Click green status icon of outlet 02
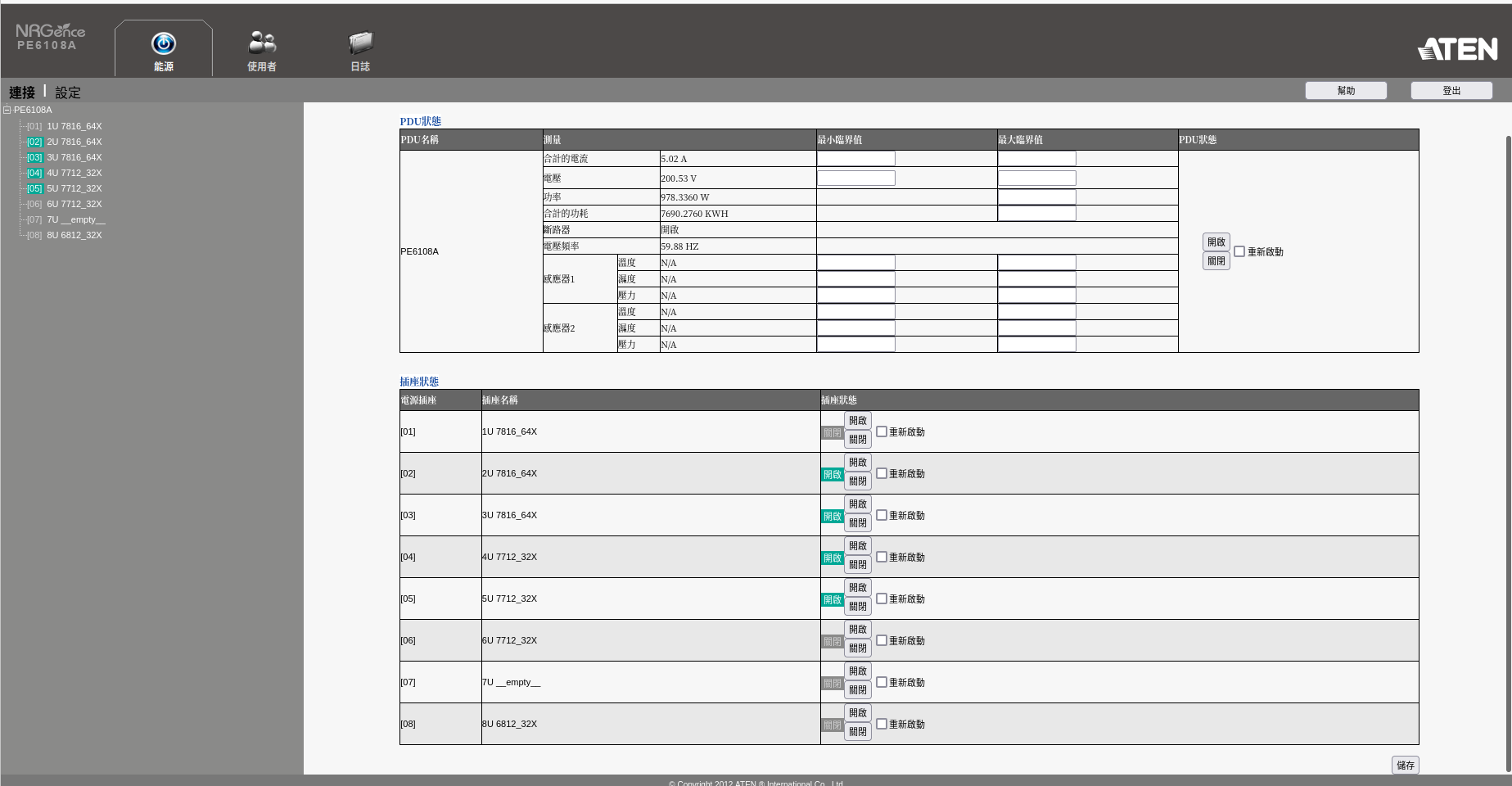 click(x=832, y=475)
